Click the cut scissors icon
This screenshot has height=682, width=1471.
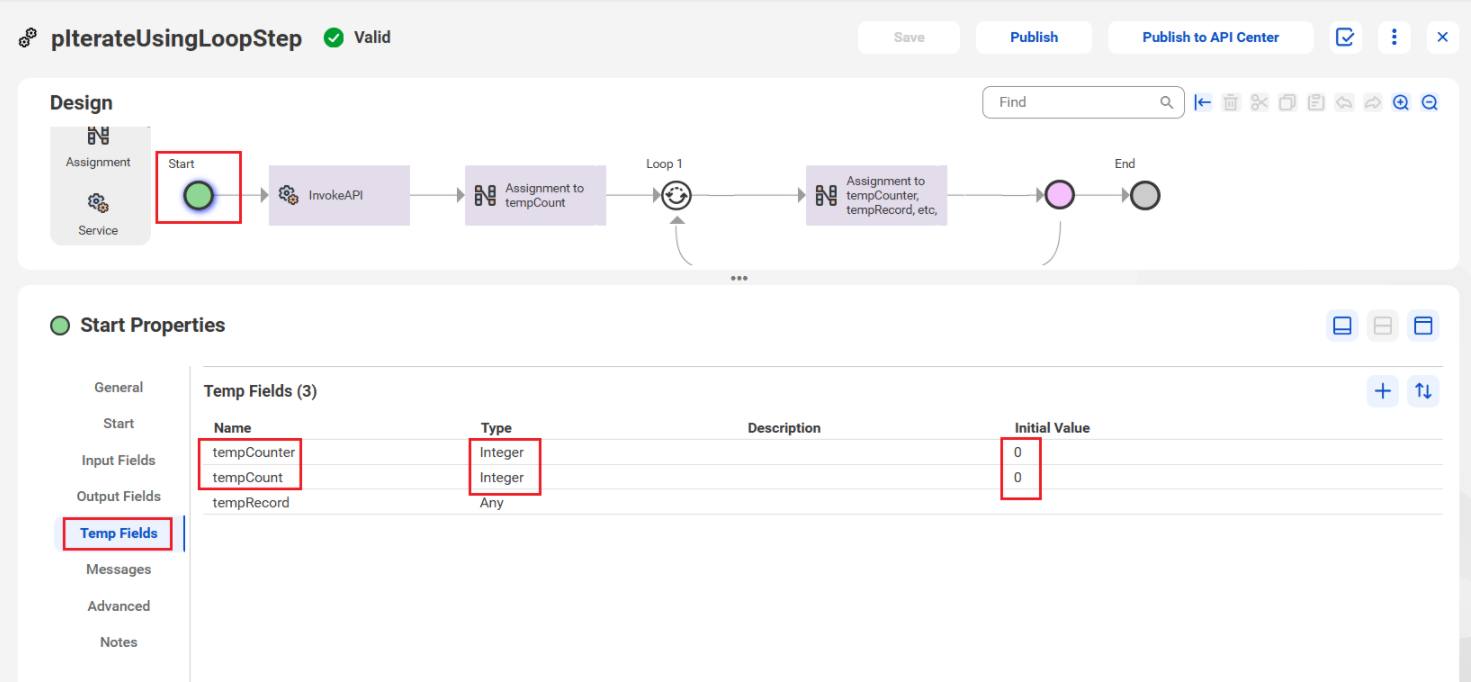click(1259, 102)
